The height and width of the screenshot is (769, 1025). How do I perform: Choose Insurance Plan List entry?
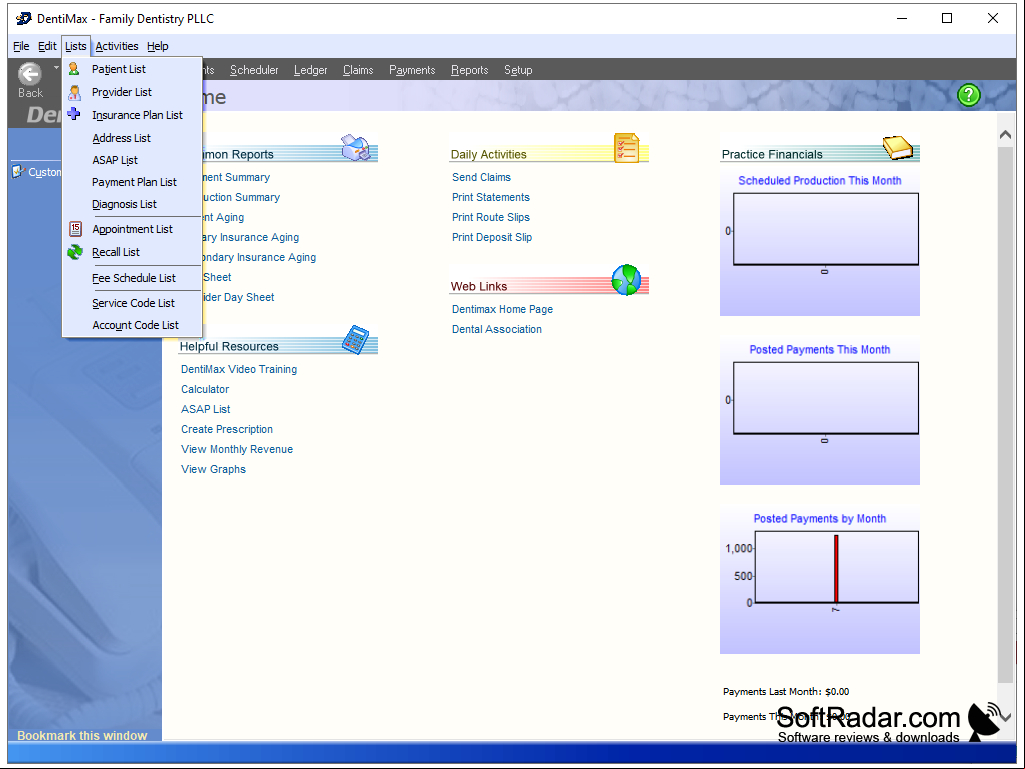[133, 115]
